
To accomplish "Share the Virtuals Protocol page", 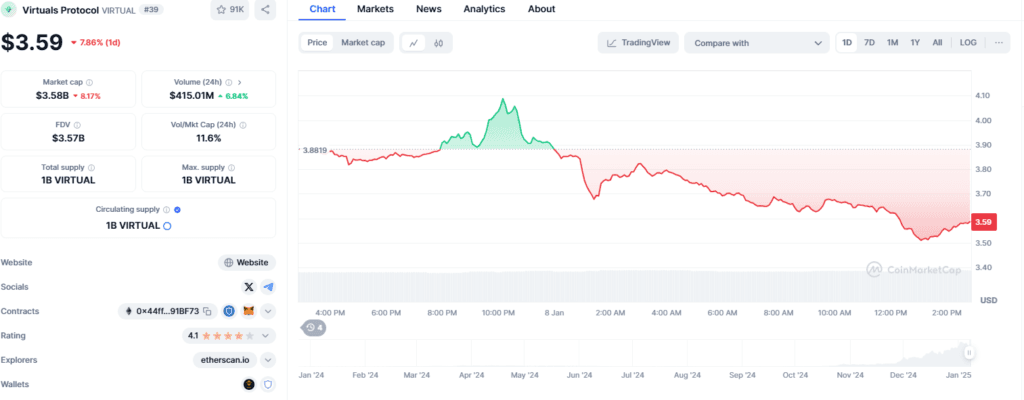I will [265, 10].
